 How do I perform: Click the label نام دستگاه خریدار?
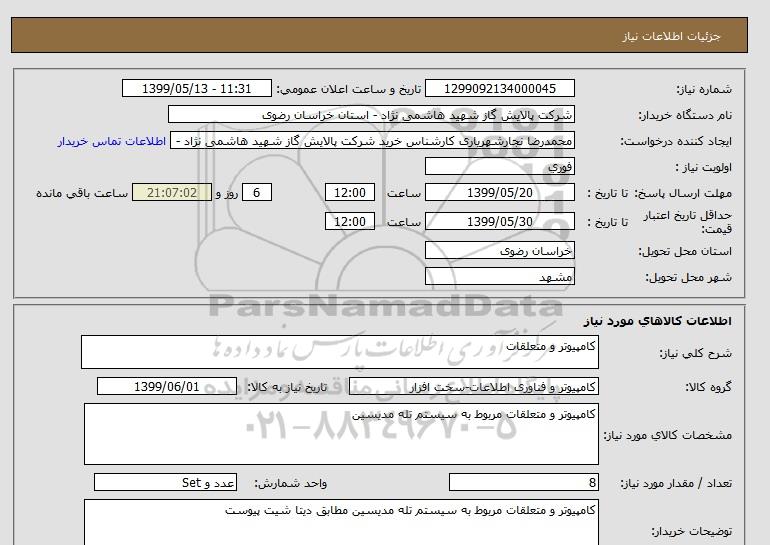click(685, 115)
